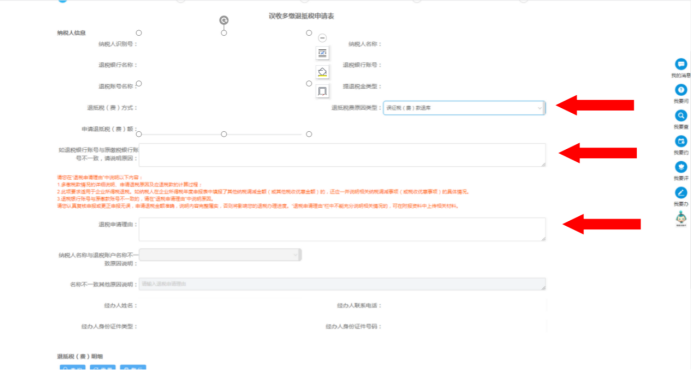691x370 pixels.
Task: Select the crop icon in floating toolbar
Action: (323, 91)
